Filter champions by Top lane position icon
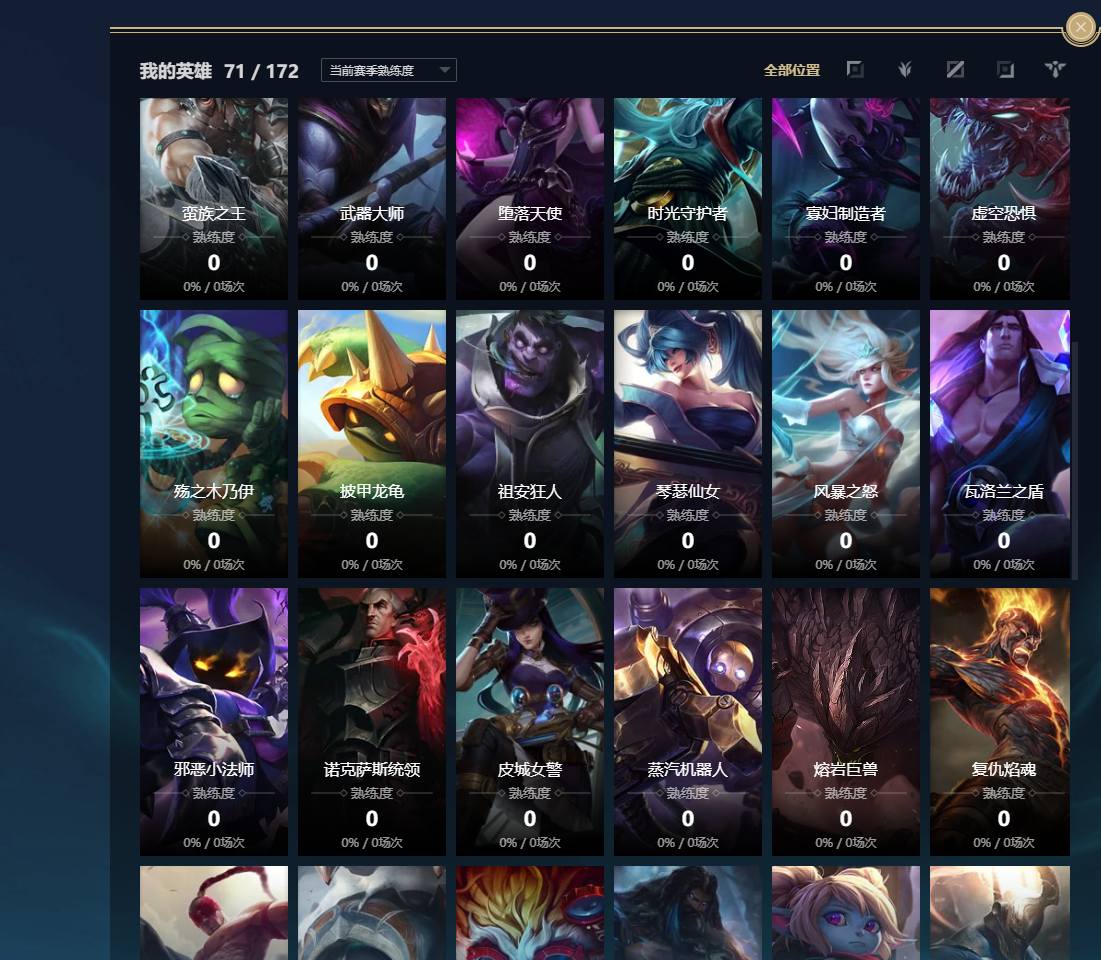1101x960 pixels. click(855, 70)
